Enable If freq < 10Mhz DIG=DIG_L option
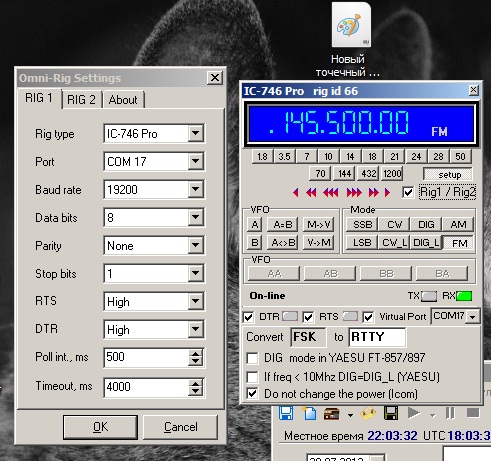The image size is (491, 461). 252,377
